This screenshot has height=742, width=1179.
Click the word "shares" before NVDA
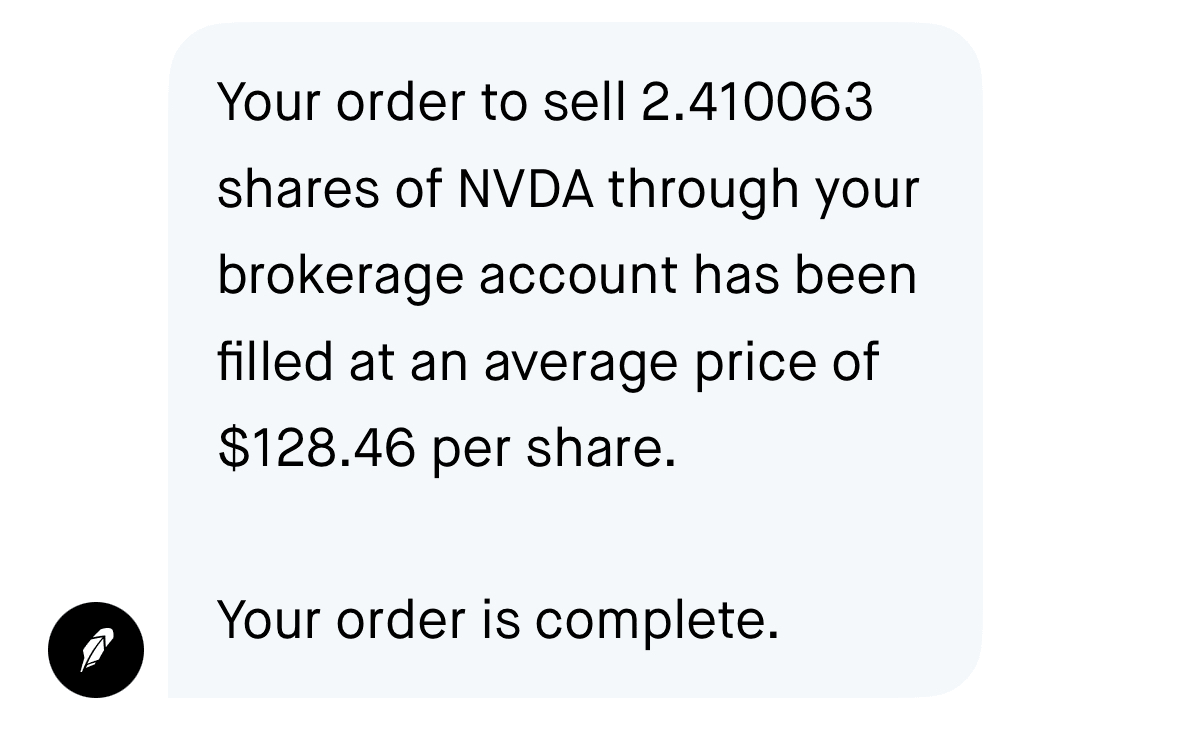[299, 189]
